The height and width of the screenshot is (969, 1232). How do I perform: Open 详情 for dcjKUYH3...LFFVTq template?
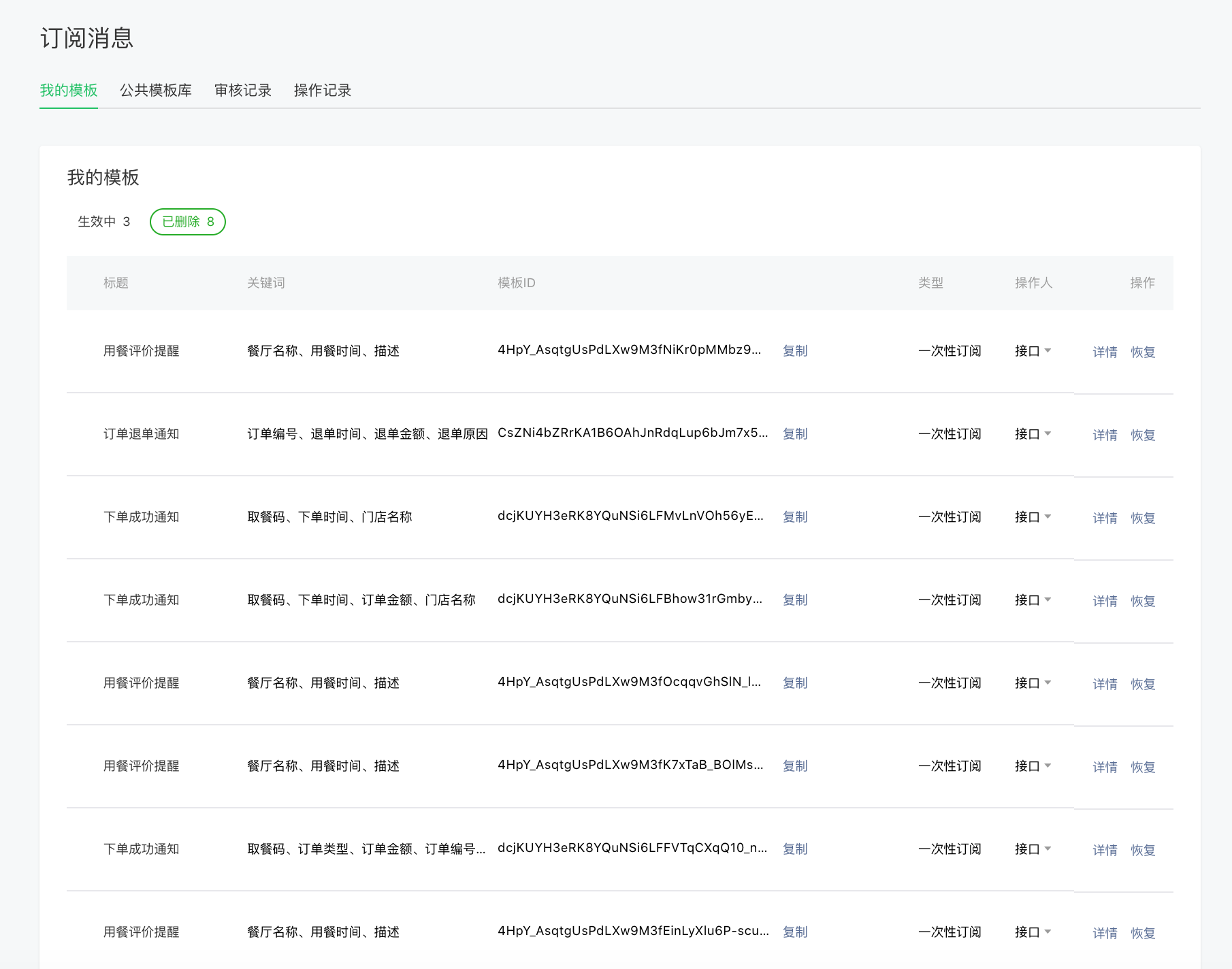(1105, 851)
